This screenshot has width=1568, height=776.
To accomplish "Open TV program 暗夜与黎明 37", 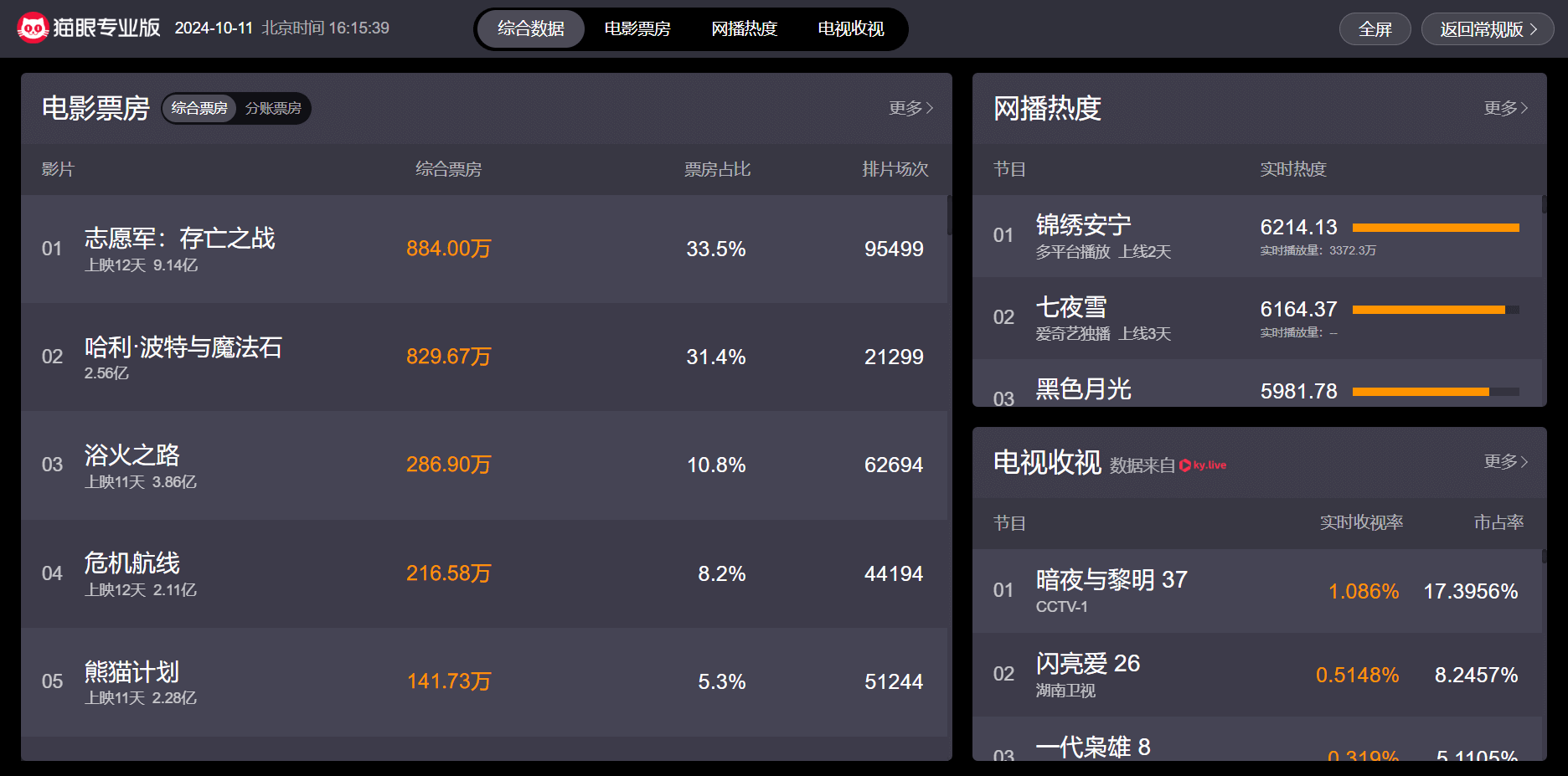I will pyautogui.click(x=1112, y=580).
